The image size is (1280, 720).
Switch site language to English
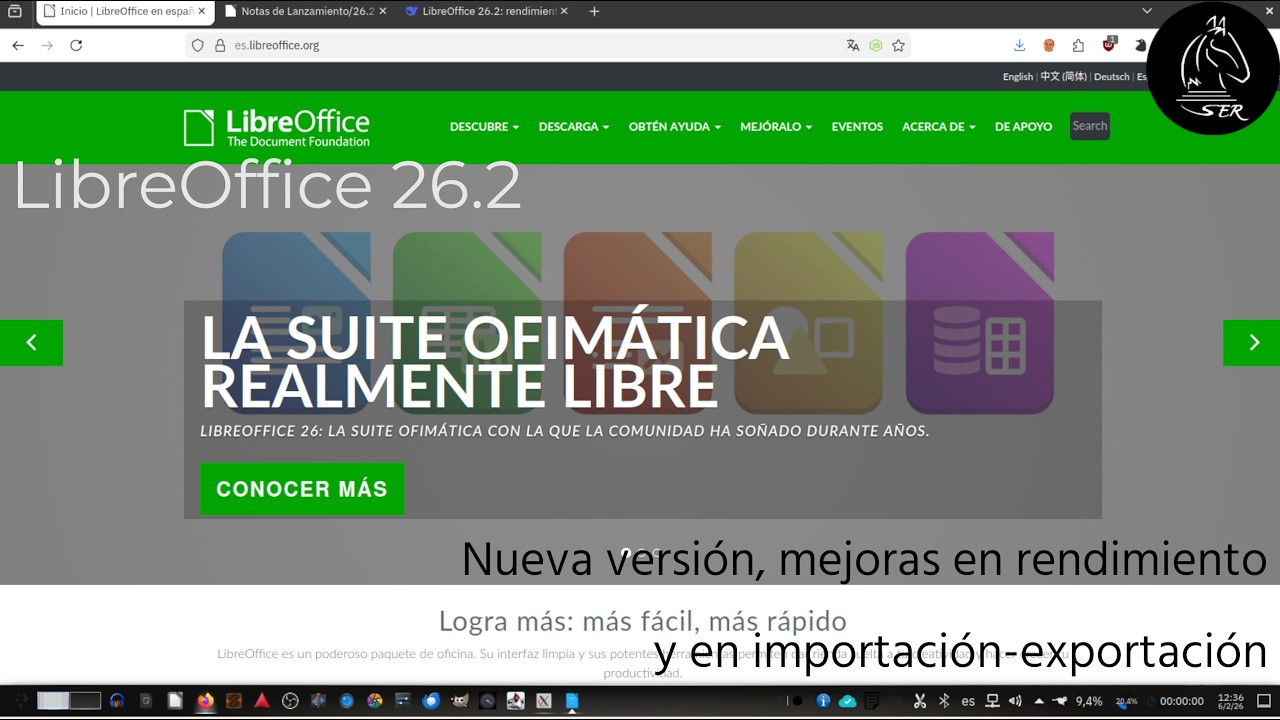pyautogui.click(x=1018, y=77)
